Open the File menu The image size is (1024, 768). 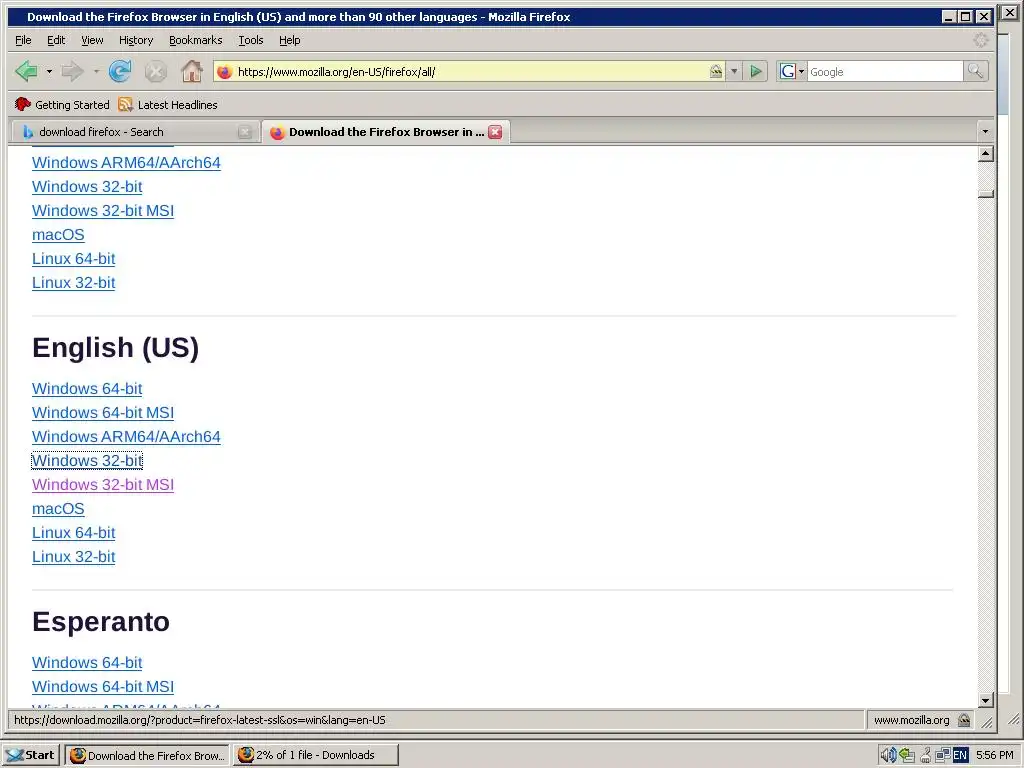click(x=23, y=40)
